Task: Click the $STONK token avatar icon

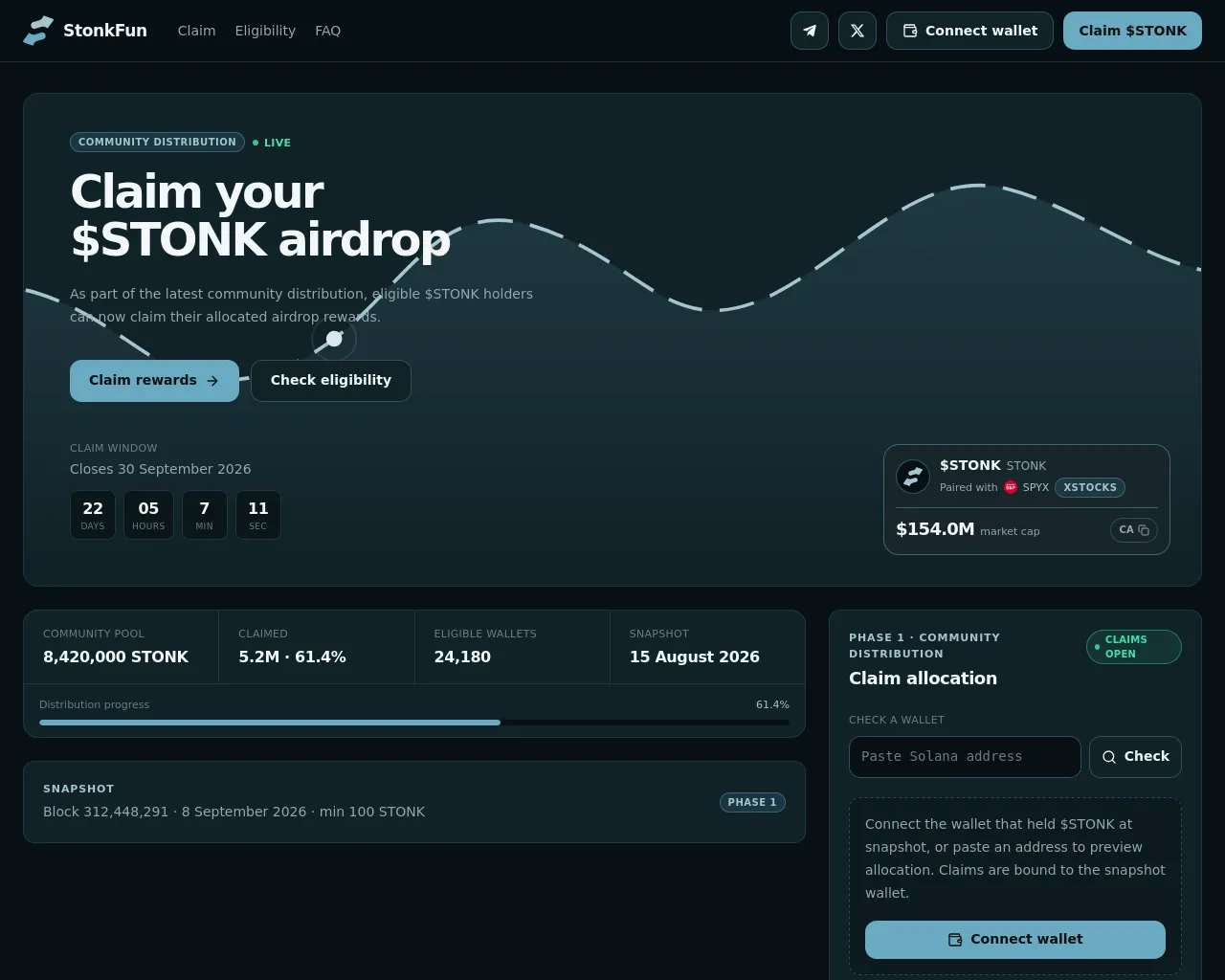Action: click(913, 476)
